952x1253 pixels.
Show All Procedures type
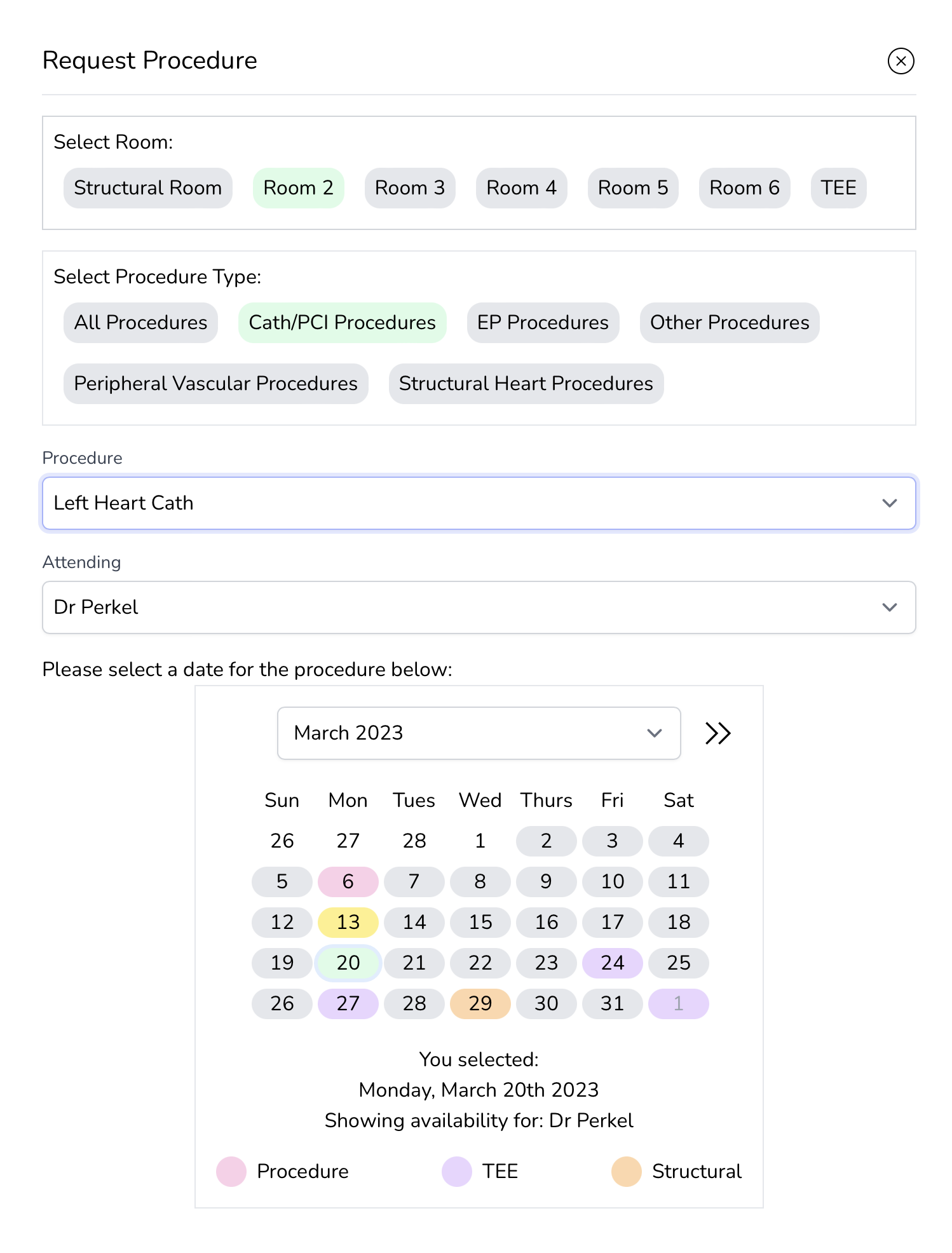[140, 323]
